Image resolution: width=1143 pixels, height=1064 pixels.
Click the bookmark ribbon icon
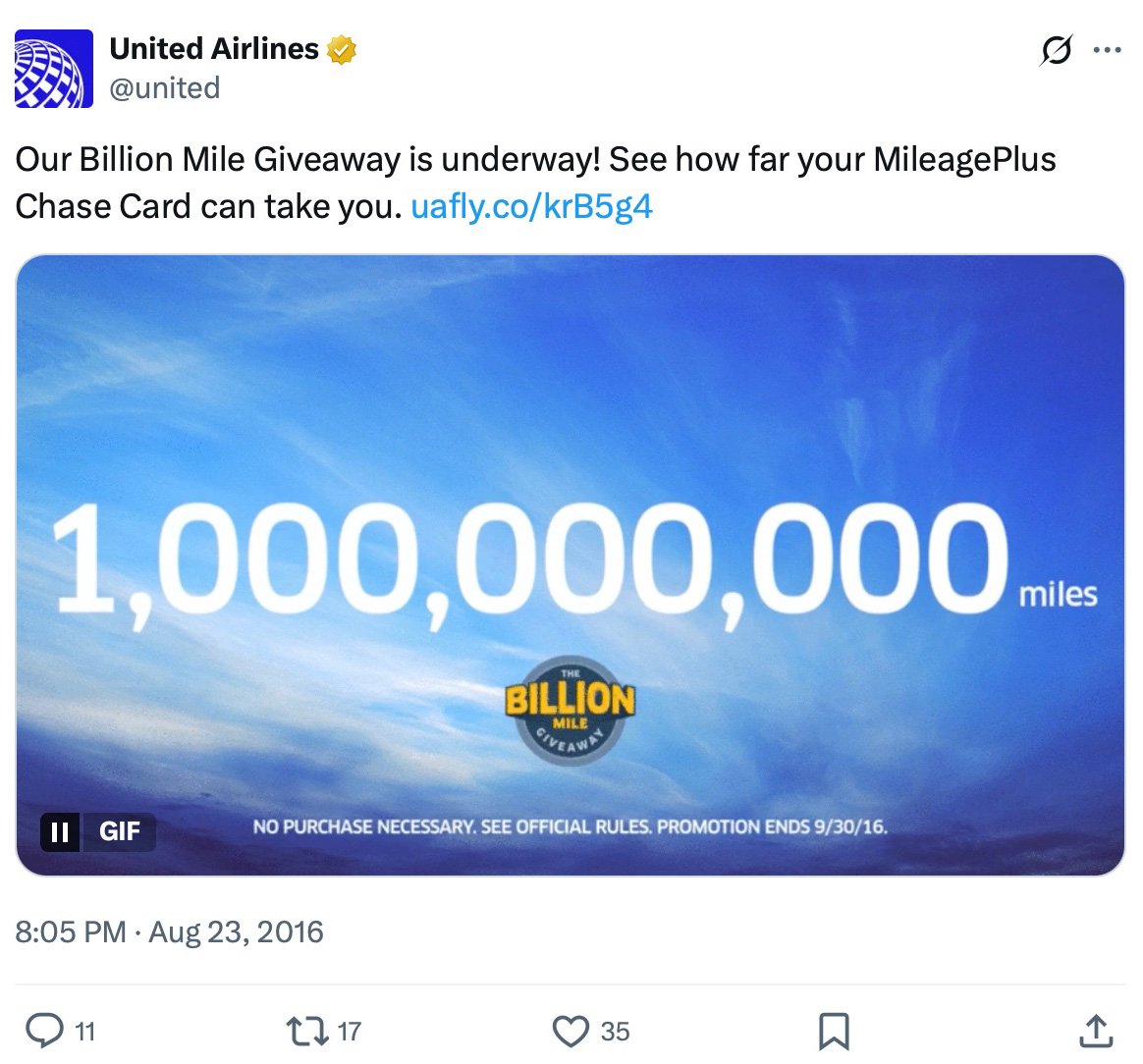click(x=834, y=1032)
